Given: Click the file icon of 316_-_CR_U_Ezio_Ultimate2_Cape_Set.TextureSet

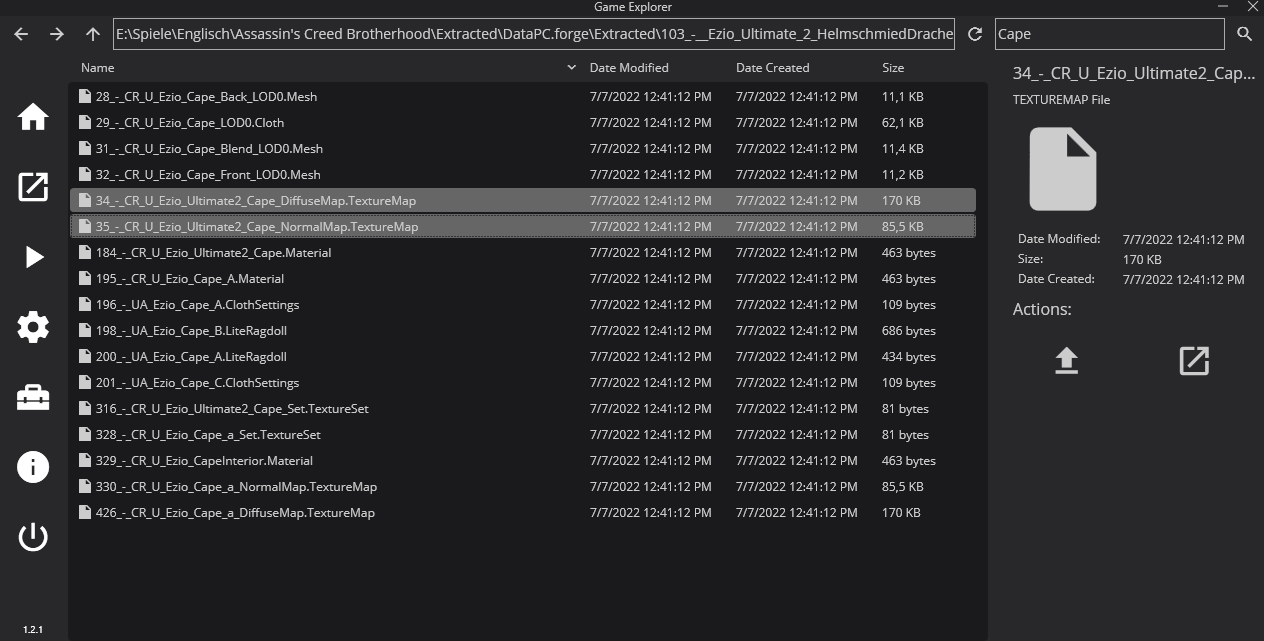Looking at the screenshot, I should tap(85, 409).
